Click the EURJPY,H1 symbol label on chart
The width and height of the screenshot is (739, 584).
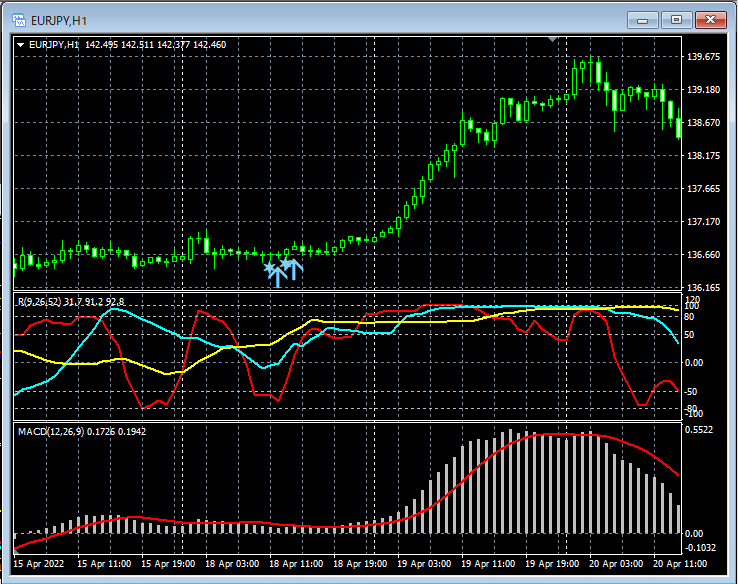coord(55,44)
